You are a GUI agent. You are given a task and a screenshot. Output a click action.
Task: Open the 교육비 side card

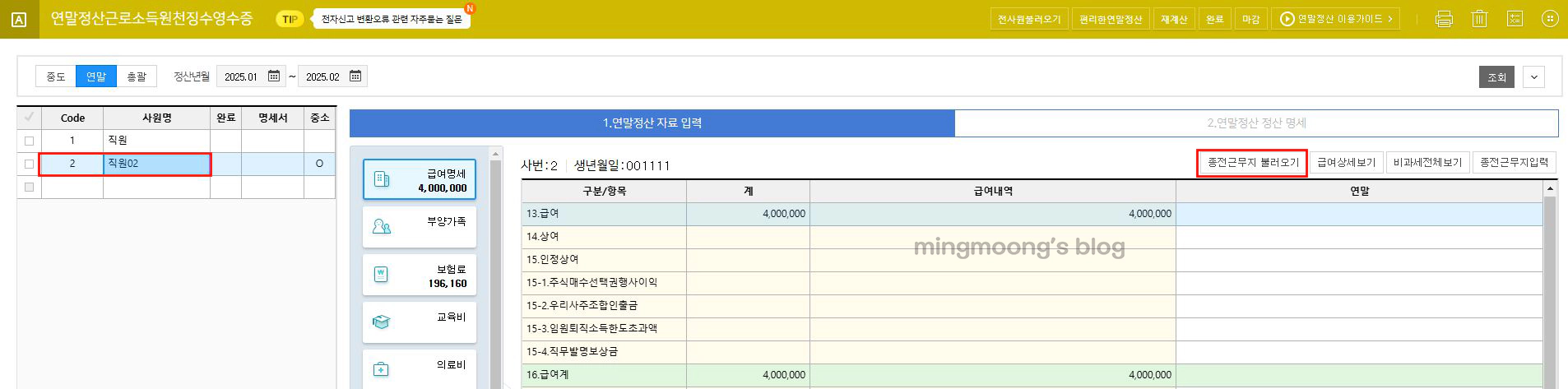[x=420, y=322]
